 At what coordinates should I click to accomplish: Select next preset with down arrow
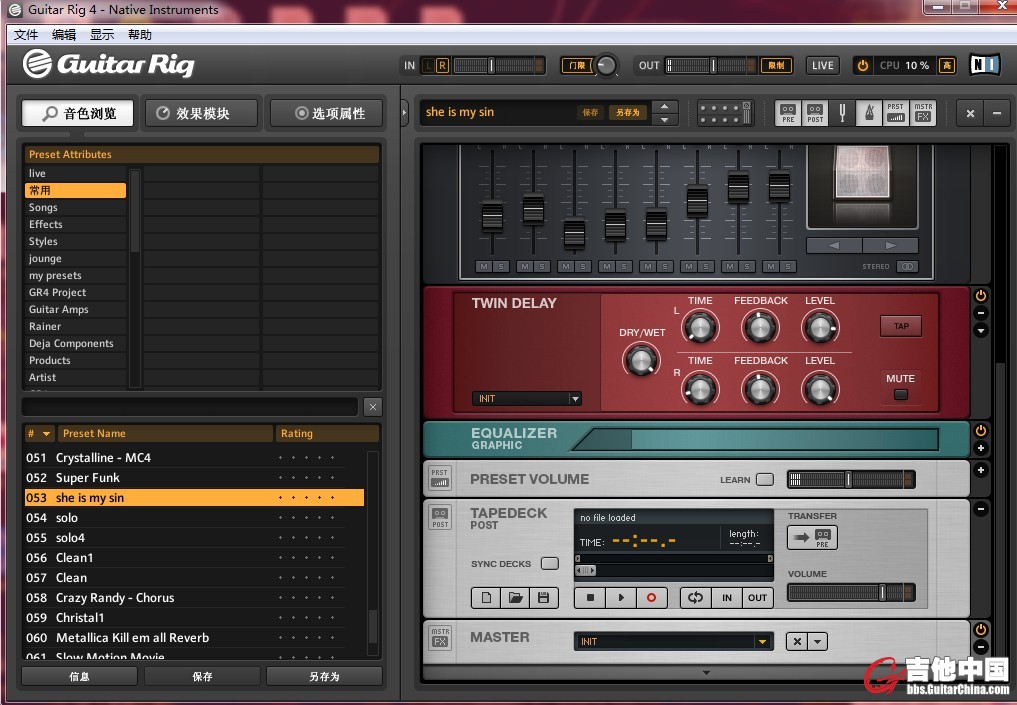tap(664, 120)
